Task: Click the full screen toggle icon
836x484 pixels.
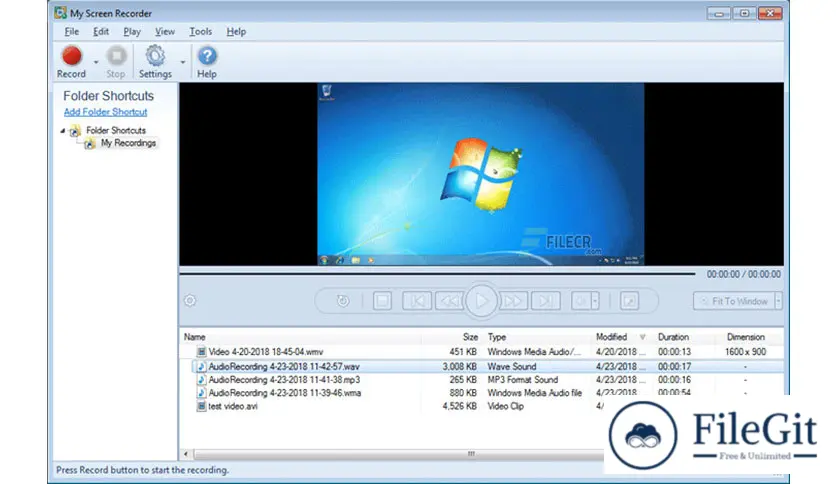Action: tap(630, 301)
